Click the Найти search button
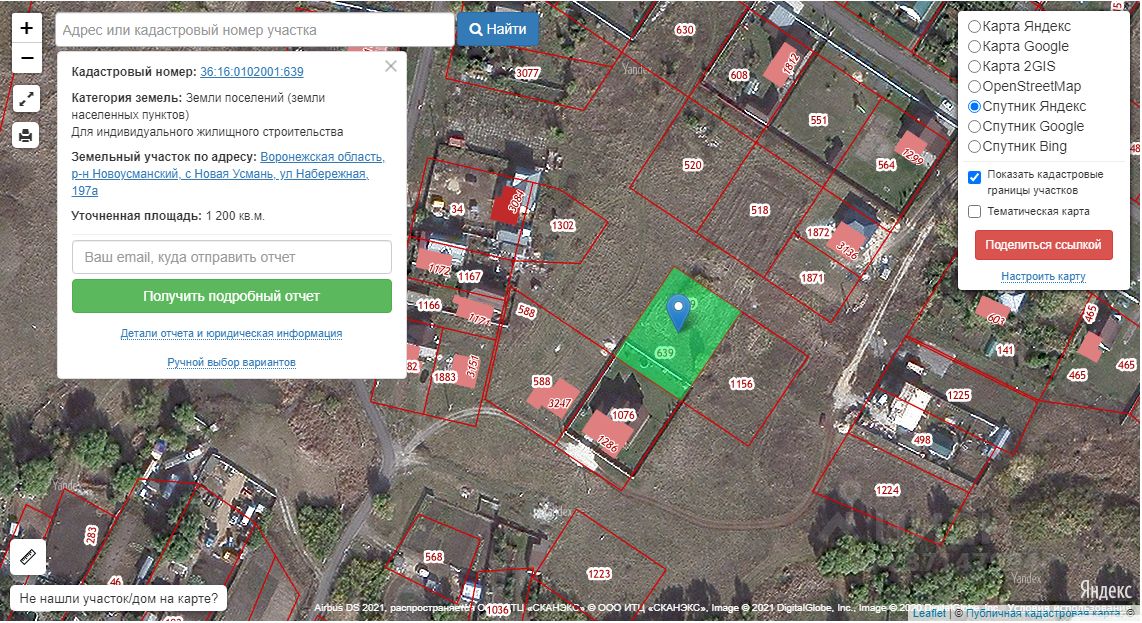Image resolution: width=1142 pixels, height=623 pixels. [498, 29]
